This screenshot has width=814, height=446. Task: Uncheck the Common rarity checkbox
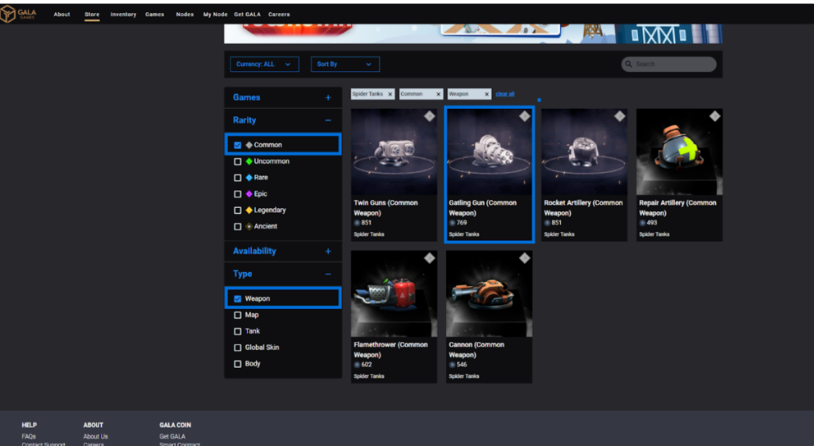[237, 145]
